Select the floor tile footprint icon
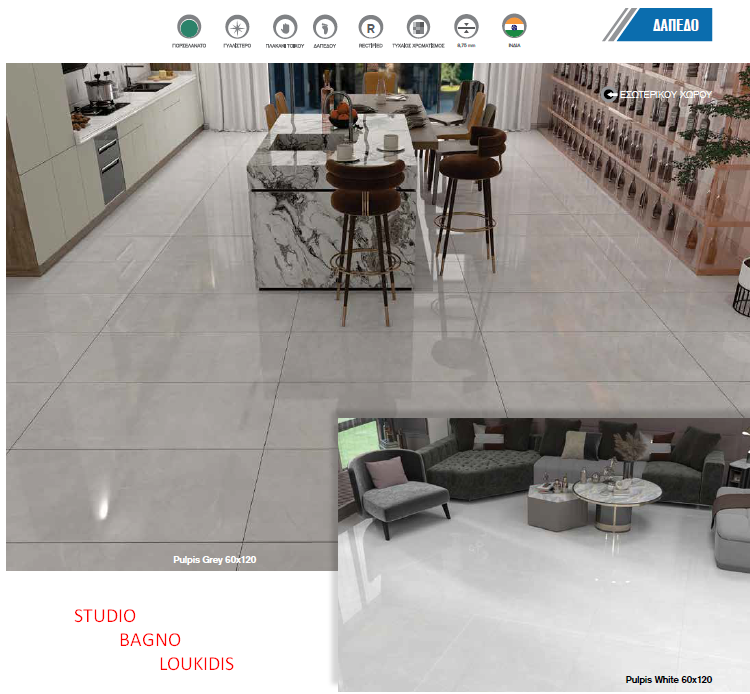 (x=326, y=27)
